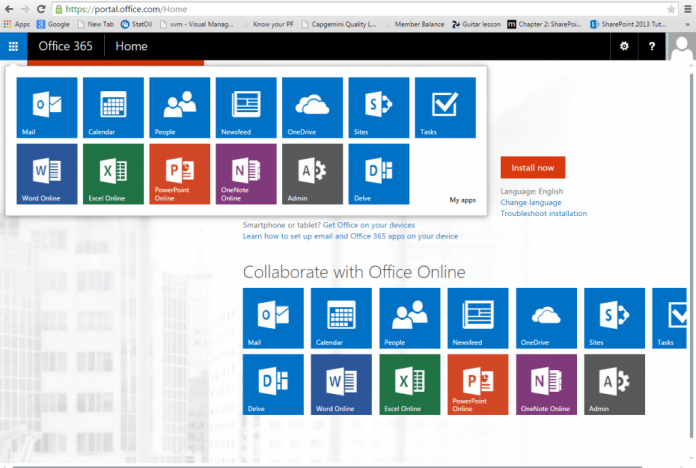Click the Install now button
Image resolution: width=696 pixels, height=468 pixels.
533,167
